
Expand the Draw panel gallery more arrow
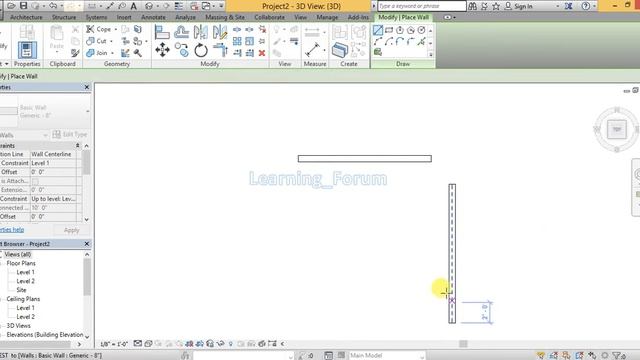click(431, 54)
